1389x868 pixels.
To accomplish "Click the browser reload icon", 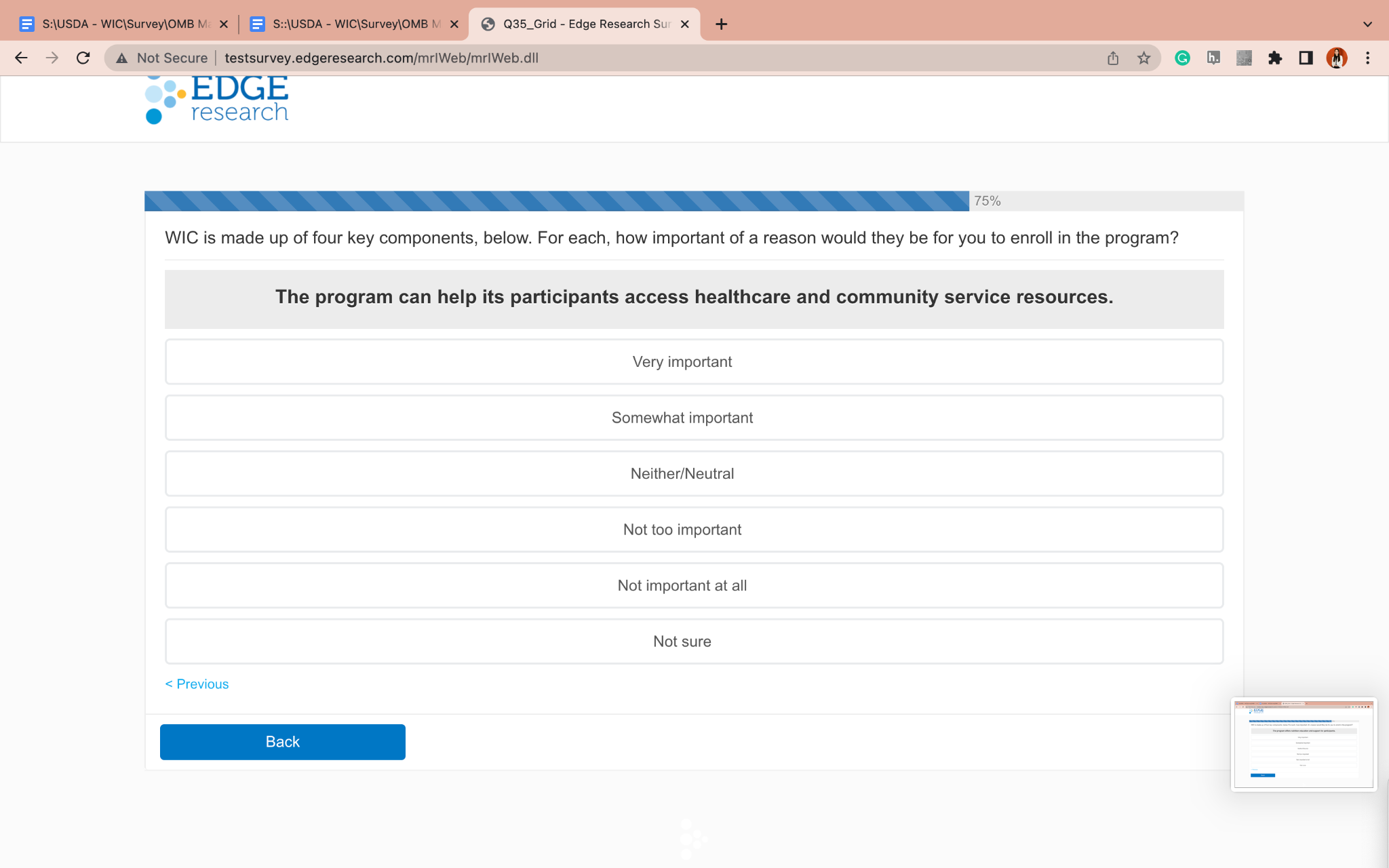I will pos(83,58).
